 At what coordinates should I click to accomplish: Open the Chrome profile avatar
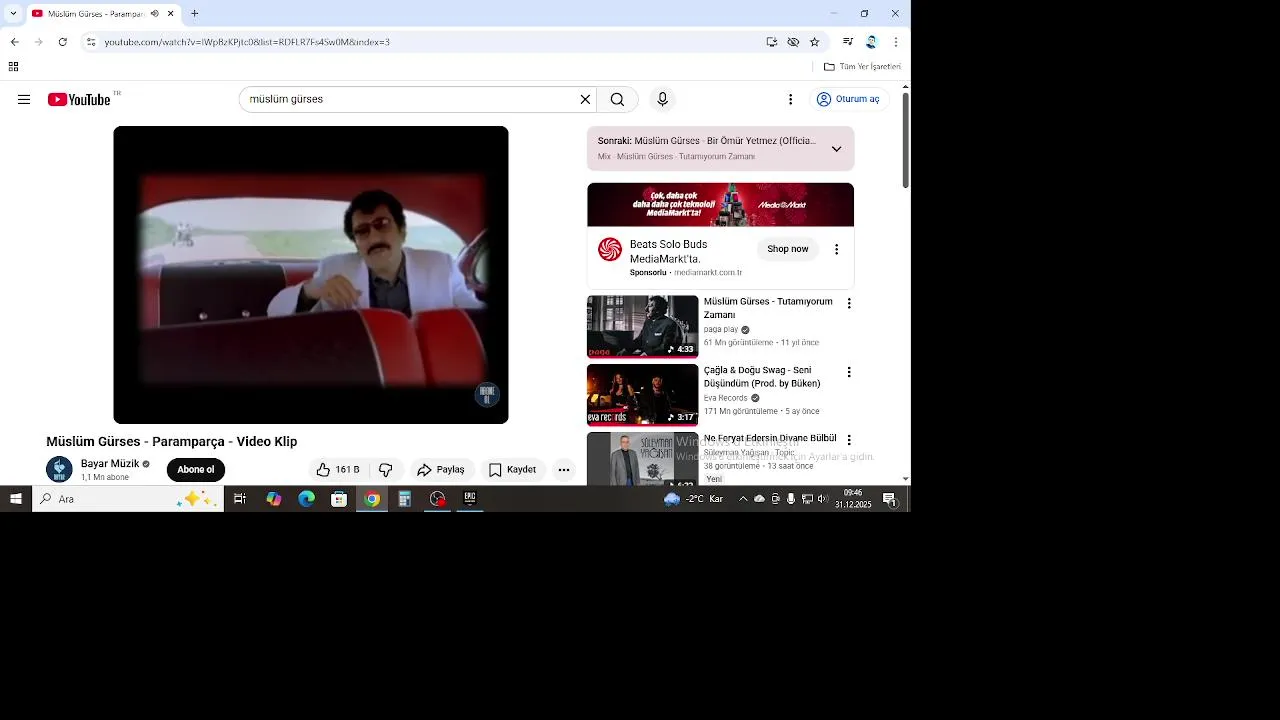(871, 42)
